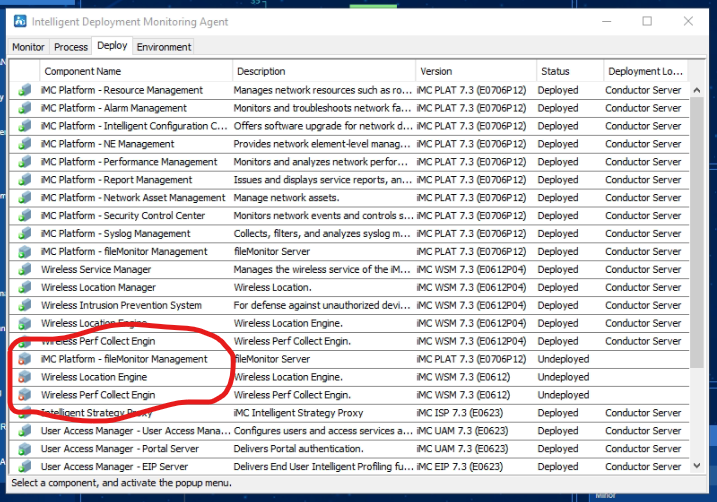Click the 'iMC Intelligent Strategy Proxy' description
Viewport: 717px width, 502px height.
click(x=298, y=413)
